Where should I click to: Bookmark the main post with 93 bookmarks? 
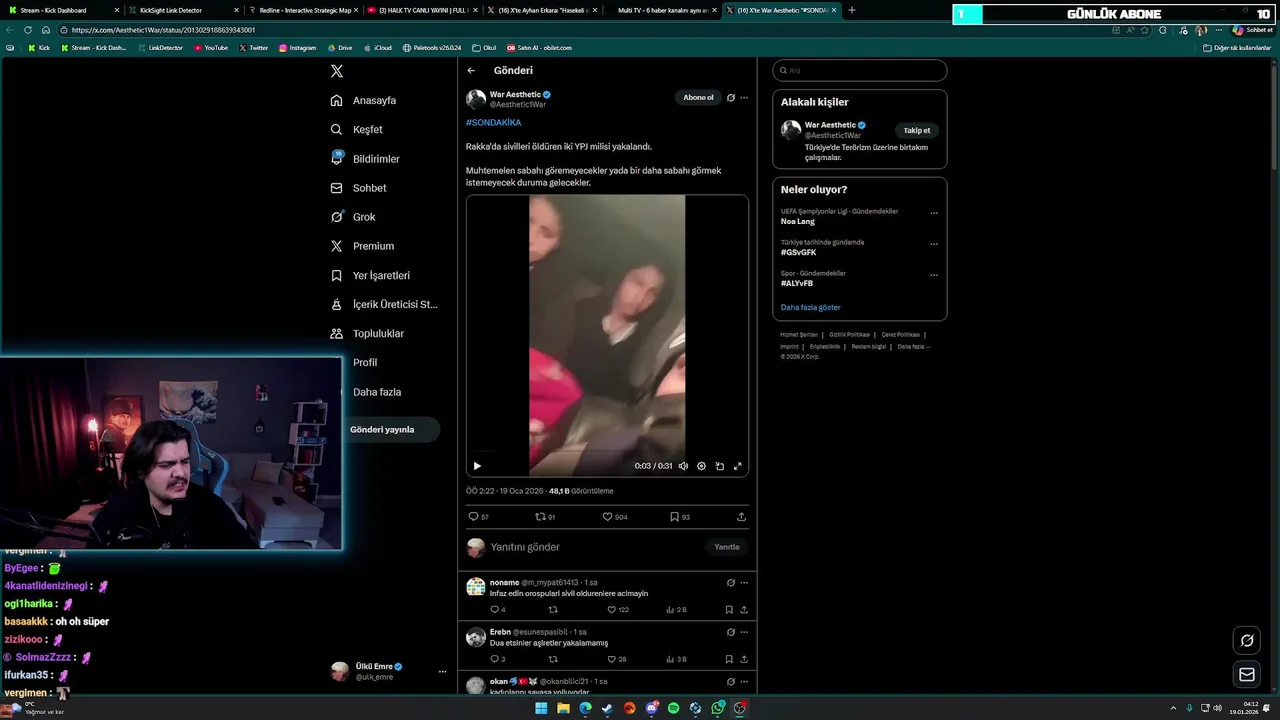coord(680,517)
